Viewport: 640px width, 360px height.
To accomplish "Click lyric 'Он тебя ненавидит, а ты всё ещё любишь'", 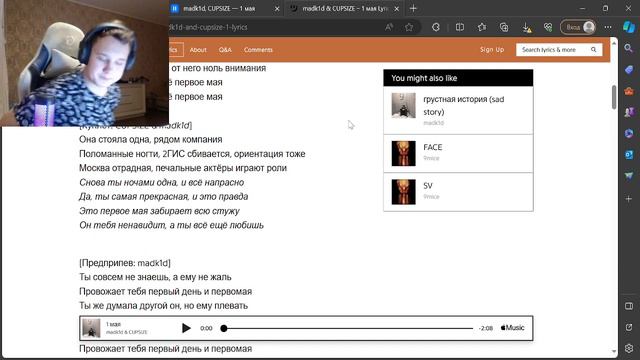I will click(171, 225).
